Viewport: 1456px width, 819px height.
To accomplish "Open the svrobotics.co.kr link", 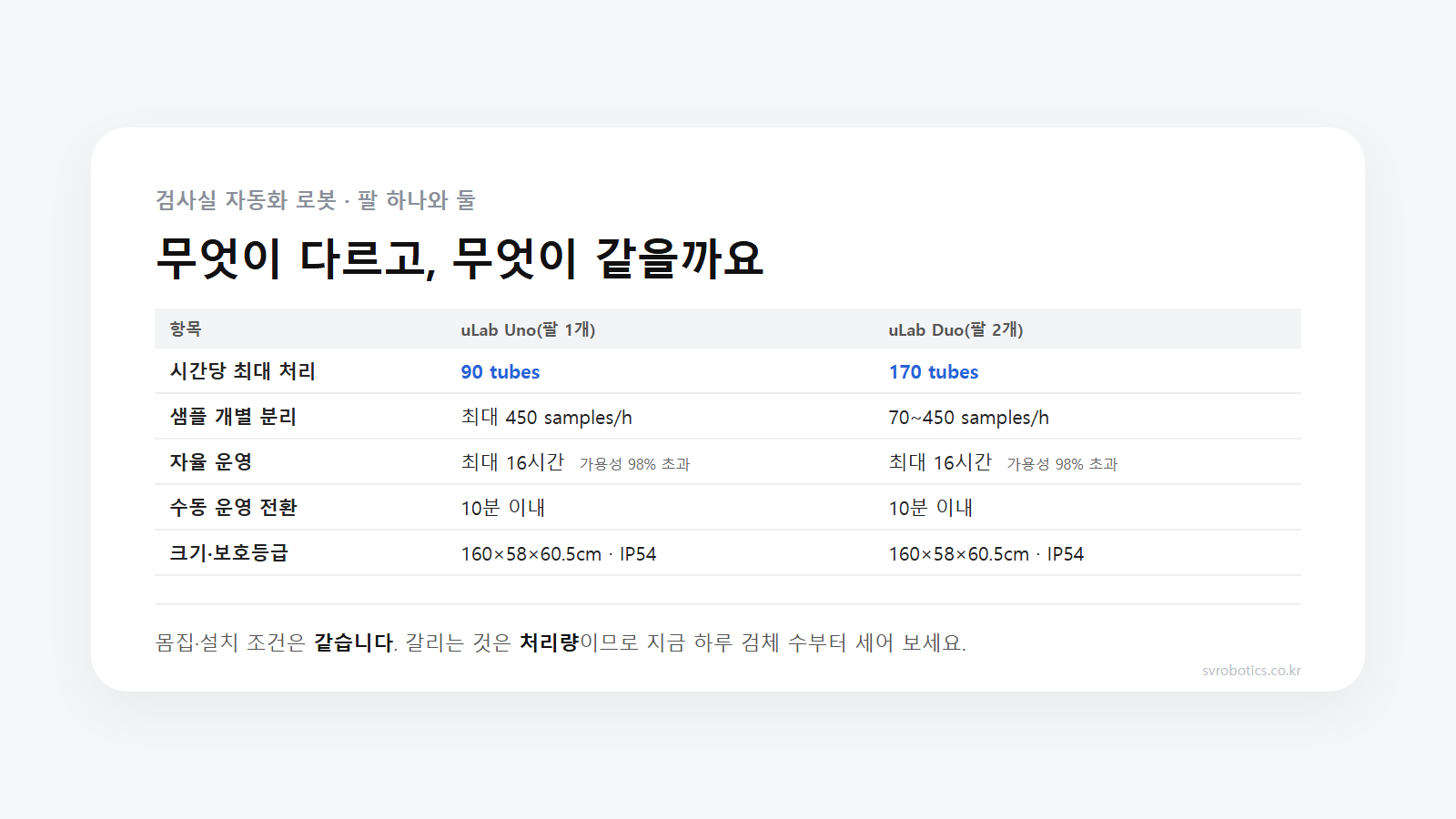I will 1251,671.
